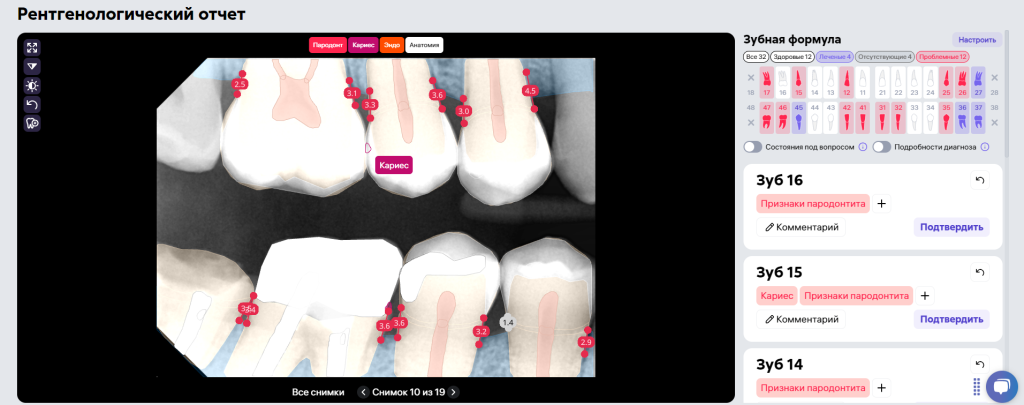Click the reset view arrow on image toolbar
The image size is (1024, 405).
[32, 104]
